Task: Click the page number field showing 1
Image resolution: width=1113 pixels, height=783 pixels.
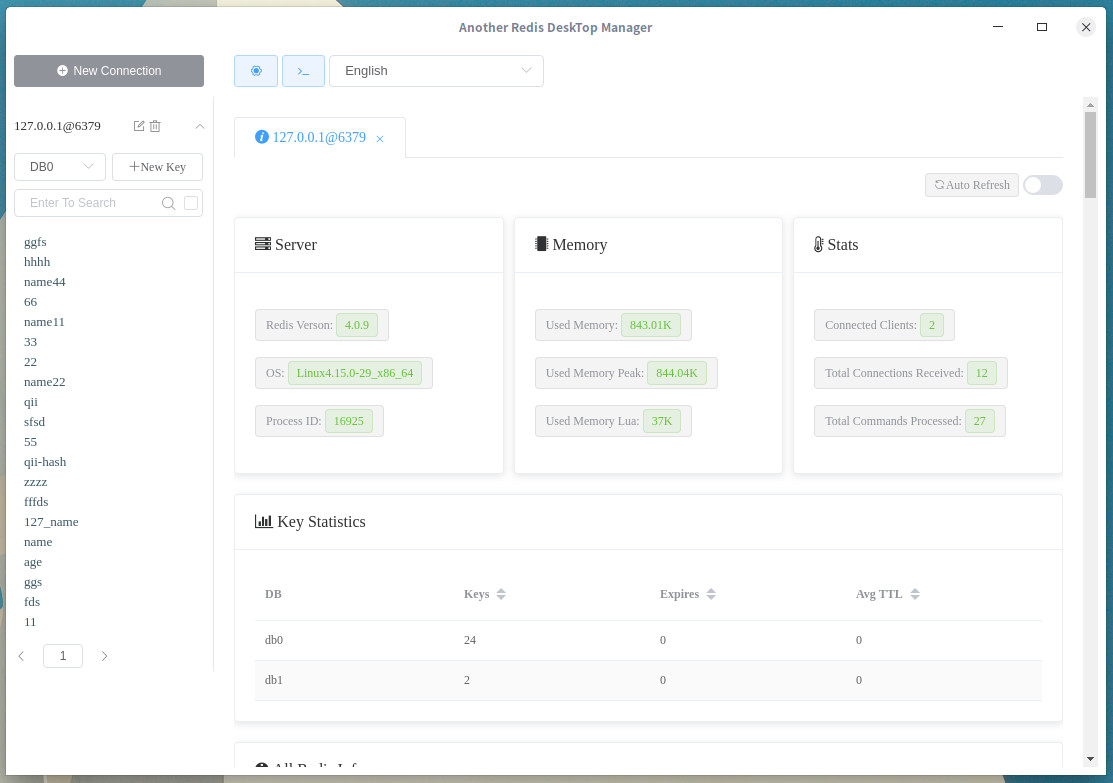Action: coord(62,656)
